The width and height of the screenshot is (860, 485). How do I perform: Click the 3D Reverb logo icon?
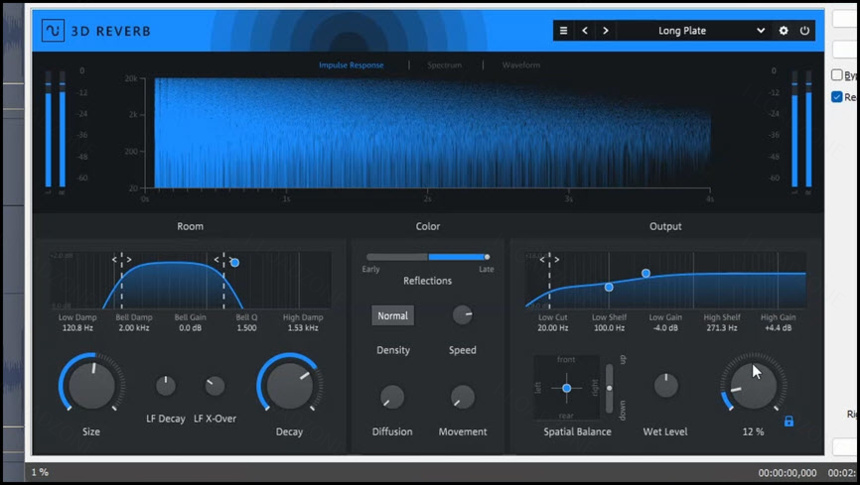pyautogui.click(x=53, y=31)
